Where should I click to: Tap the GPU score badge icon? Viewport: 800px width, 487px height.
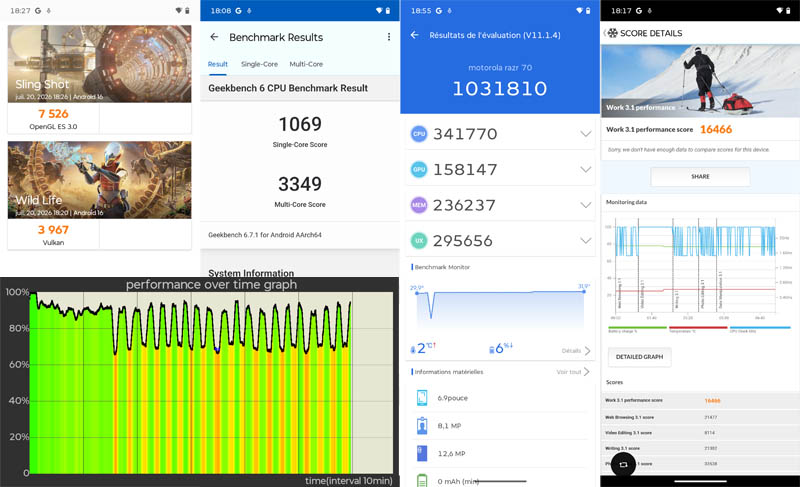(419, 169)
